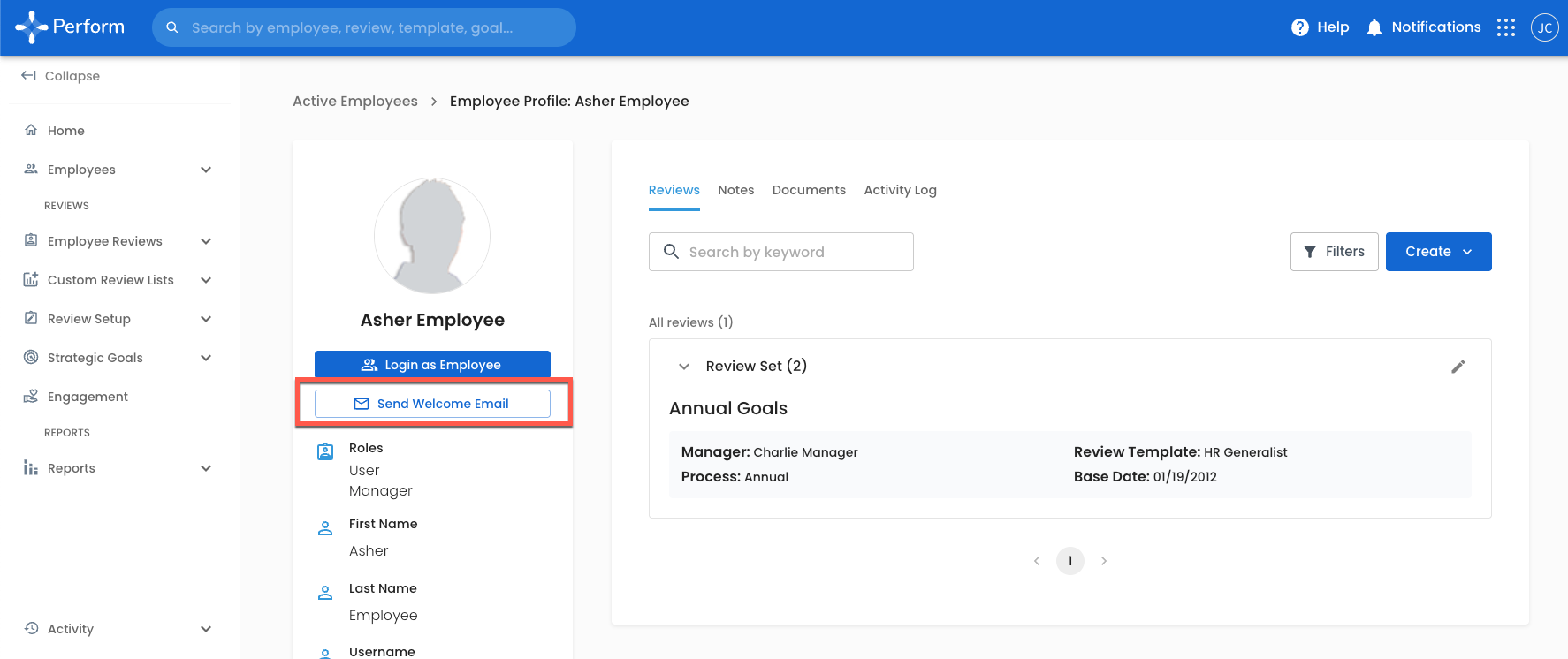The image size is (1568, 659).
Task: Expand the Activity menu chevron
Action: point(206,629)
